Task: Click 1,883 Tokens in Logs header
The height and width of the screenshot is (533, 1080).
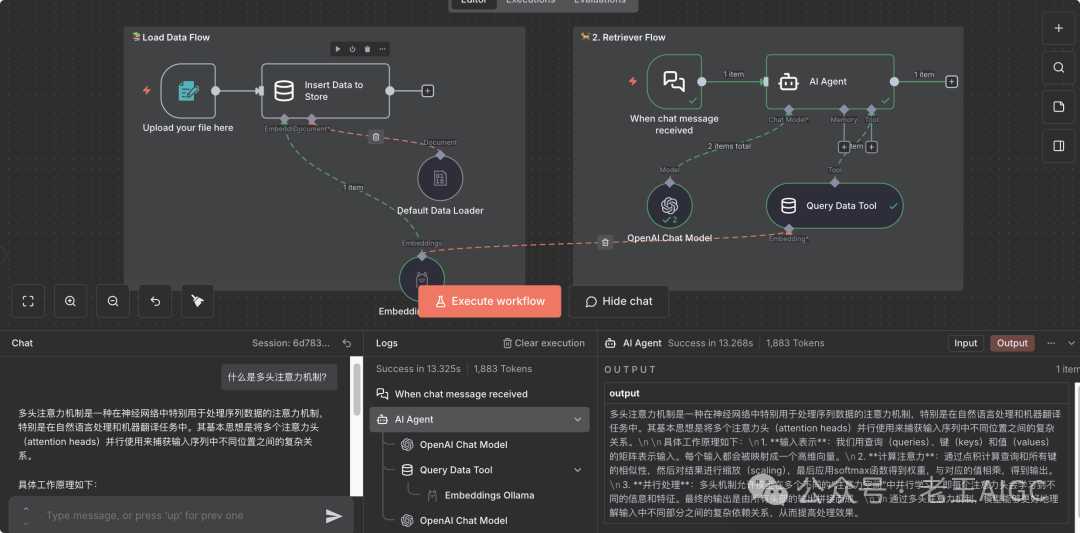Action: [503, 368]
